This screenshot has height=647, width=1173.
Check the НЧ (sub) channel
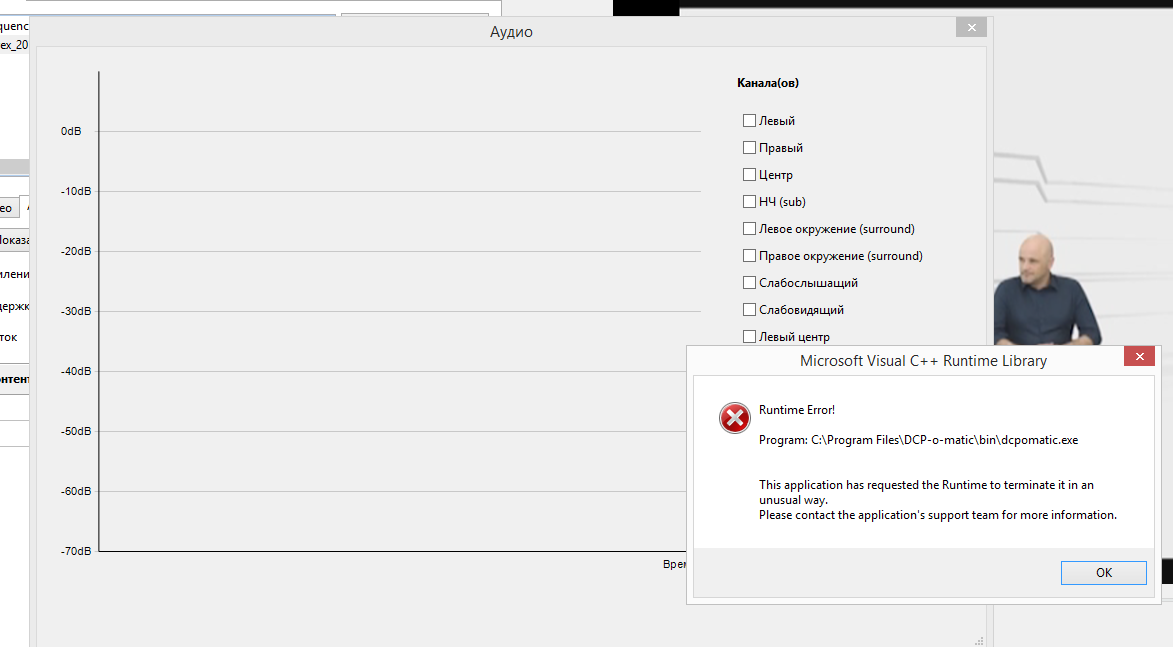pos(749,202)
